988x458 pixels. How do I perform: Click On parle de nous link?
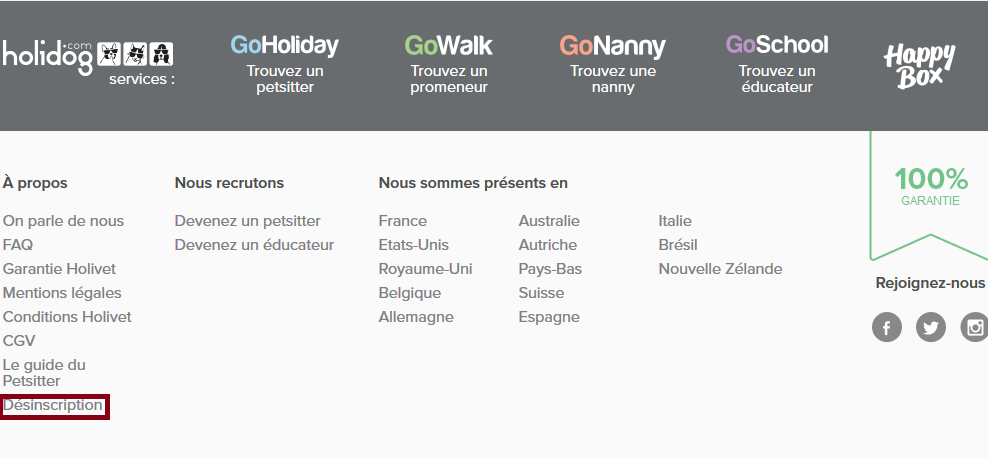point(63,221)
